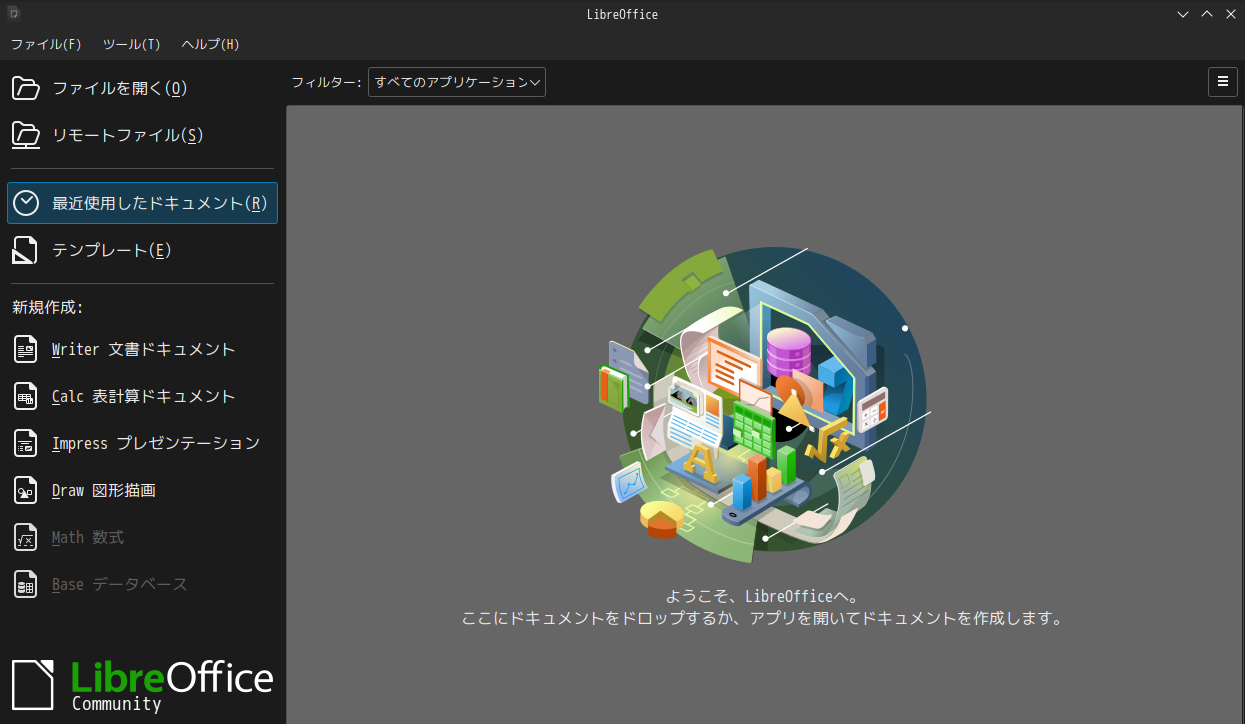Click the 新規作成: heading text
The height and width of the screenshot is (724, 1245).
click(47, 307)
